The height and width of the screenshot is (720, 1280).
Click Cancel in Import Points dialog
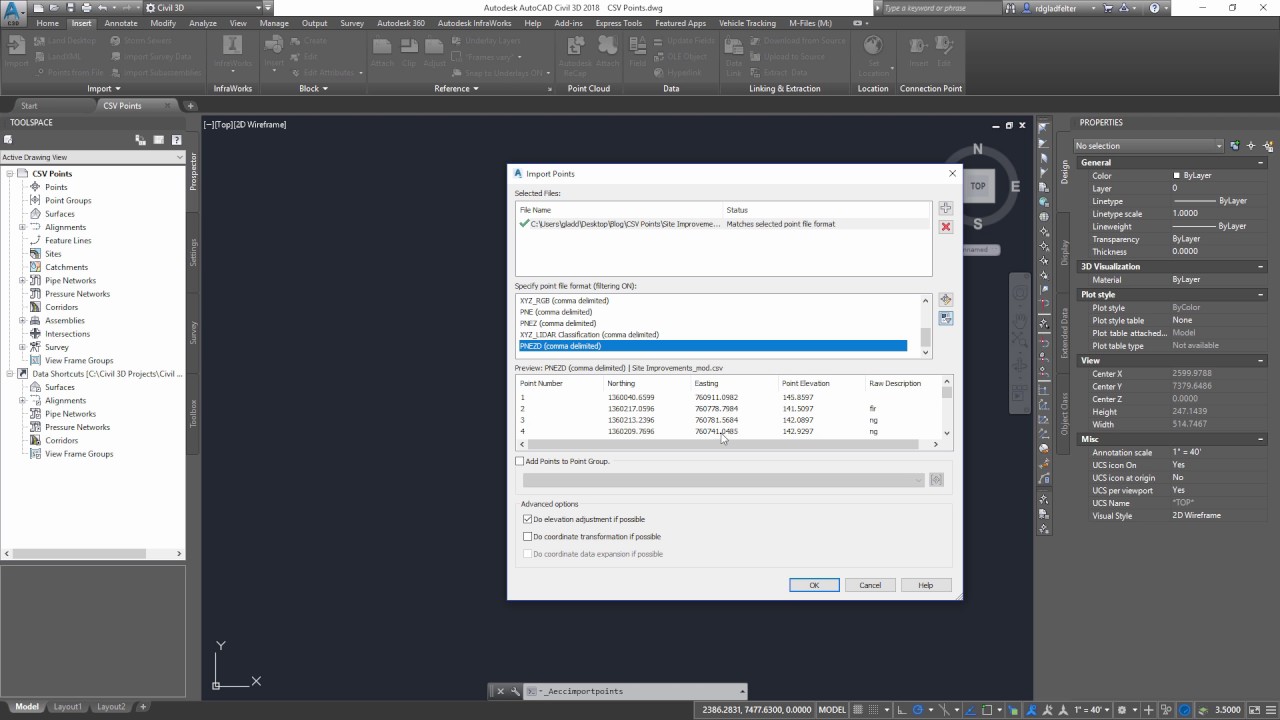870,585
